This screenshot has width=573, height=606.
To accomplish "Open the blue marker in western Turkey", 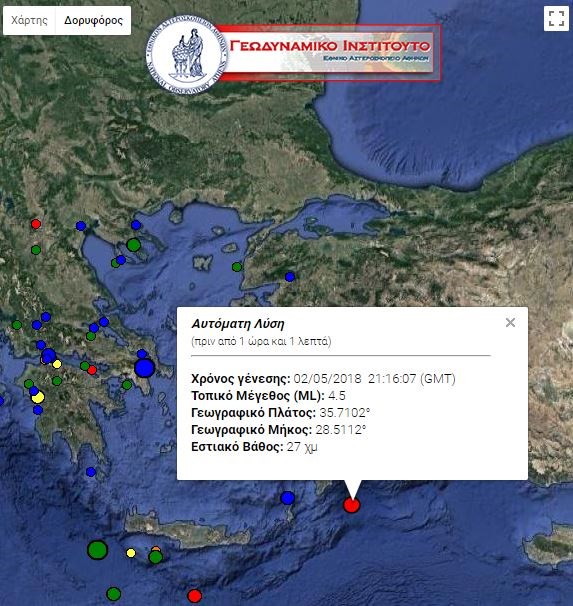I will [x=290, y=277].
